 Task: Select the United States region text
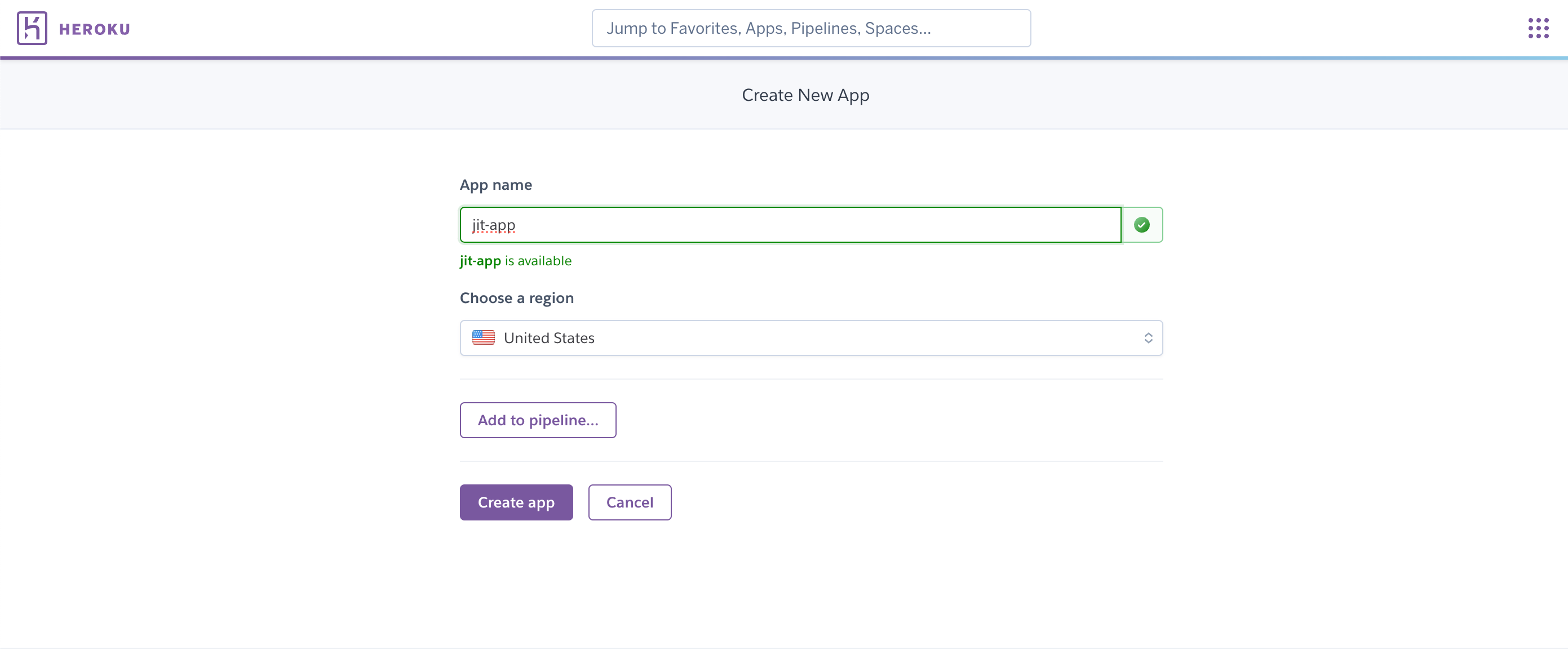coord(548,337)
